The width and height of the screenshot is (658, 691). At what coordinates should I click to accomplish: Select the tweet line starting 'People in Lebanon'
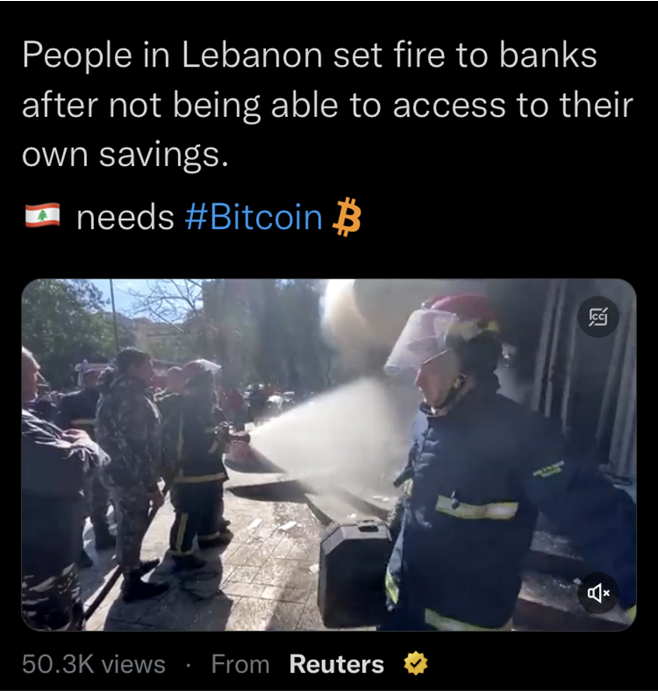(309, 56)
